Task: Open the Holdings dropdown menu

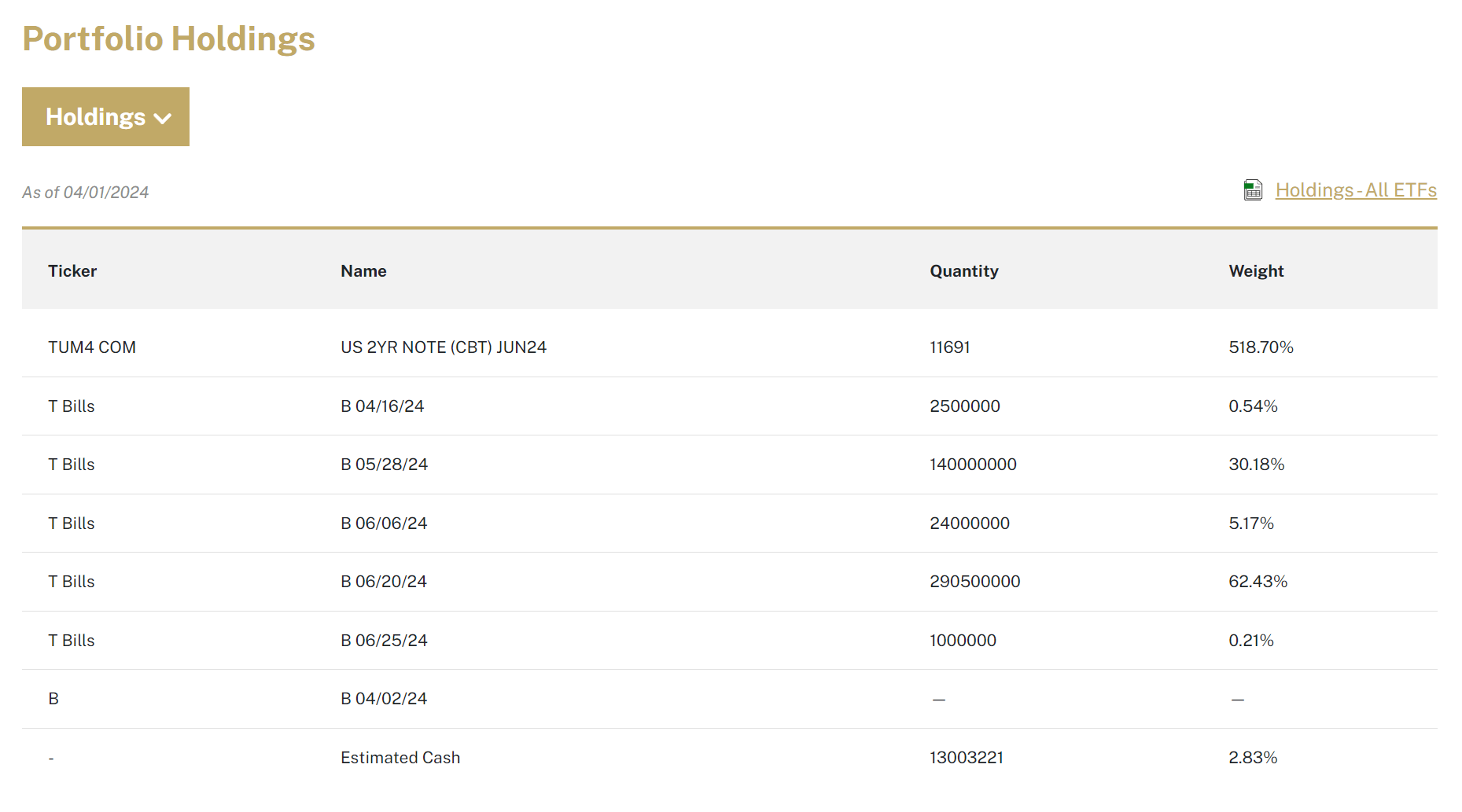Action: pyautogui.click(x=105, y=116)
